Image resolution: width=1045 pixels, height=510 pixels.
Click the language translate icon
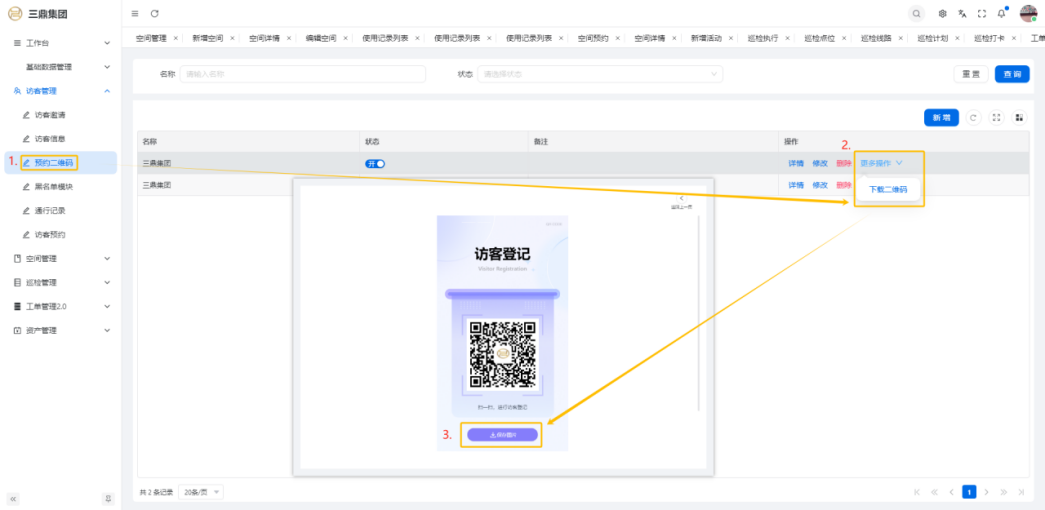(962, 13)
